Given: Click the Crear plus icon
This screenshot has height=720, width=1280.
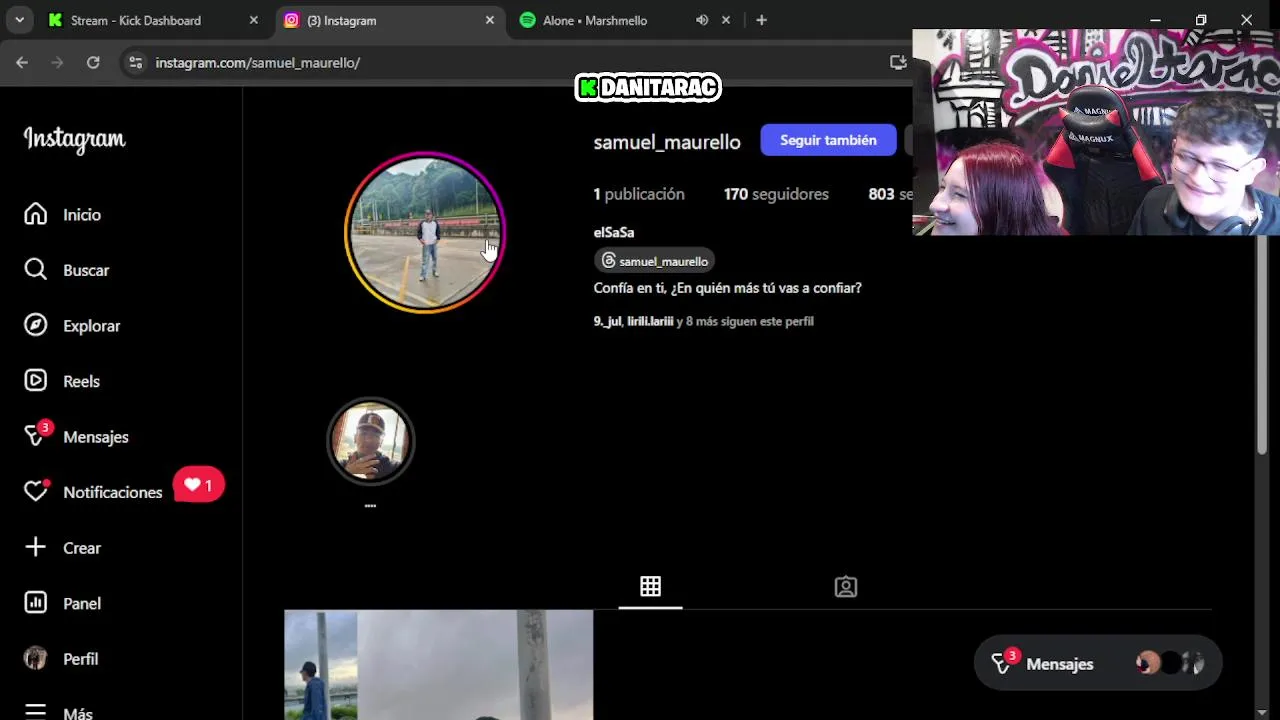Looking at the screenshot, I should pos(36,547).
